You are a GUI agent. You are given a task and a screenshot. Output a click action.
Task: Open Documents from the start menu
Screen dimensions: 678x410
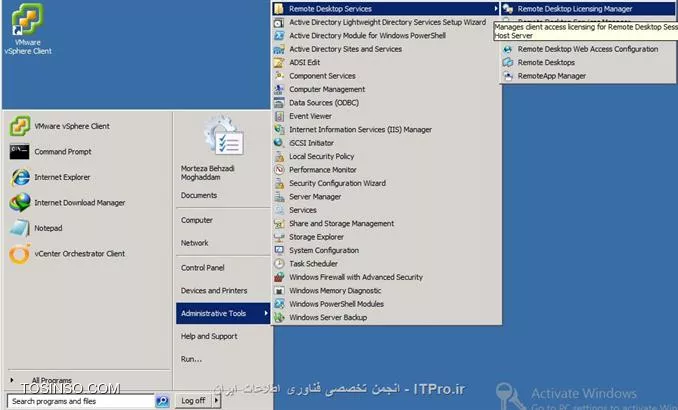coord(199,195)
